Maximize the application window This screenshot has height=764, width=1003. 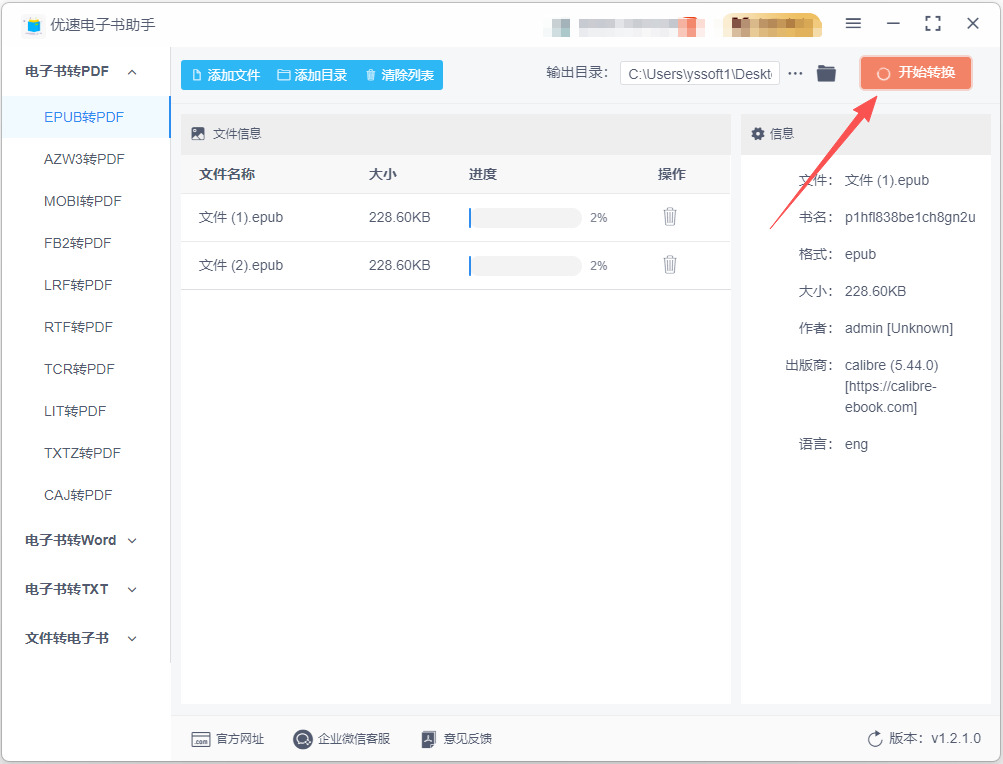click(x=933, y=24)
